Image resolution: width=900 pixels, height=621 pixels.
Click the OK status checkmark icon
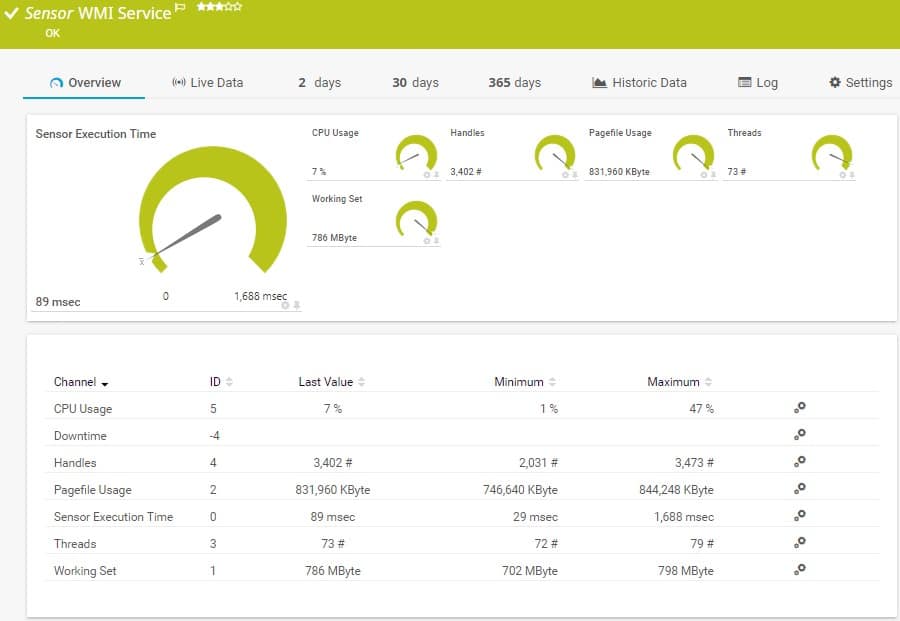pyautogui.click(x=11, y=13)
